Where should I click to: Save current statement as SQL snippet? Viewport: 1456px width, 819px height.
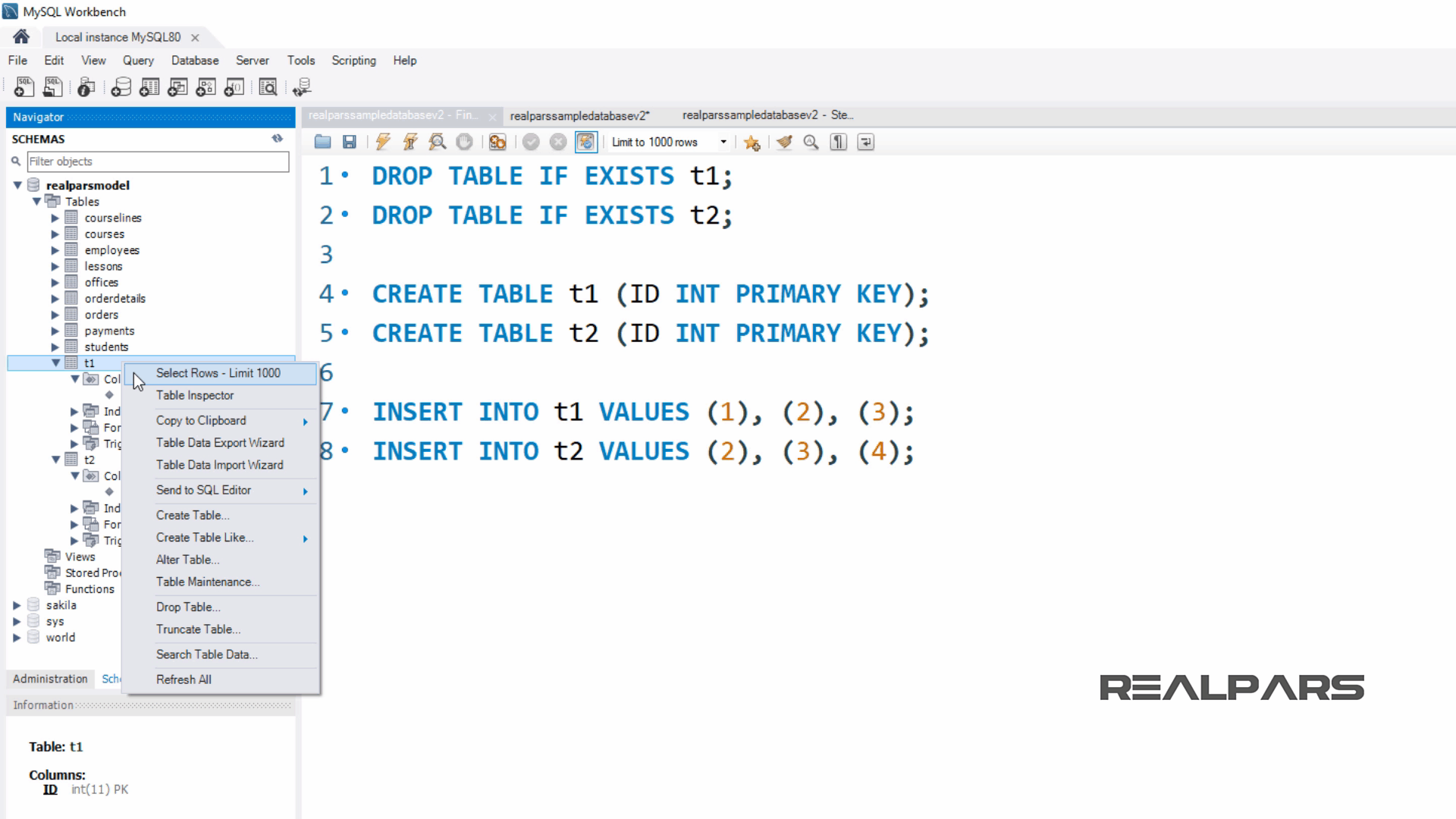[752, 142]
